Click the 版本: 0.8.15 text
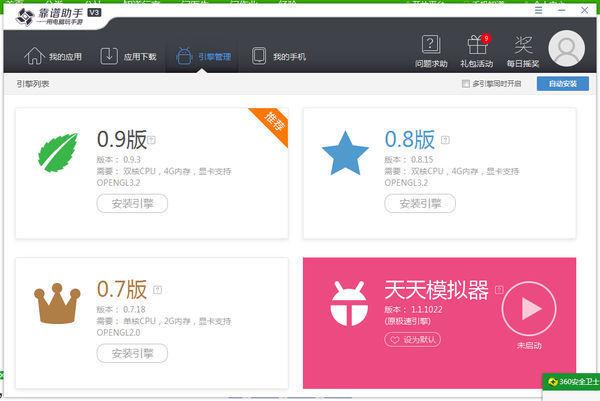The image size is (600, 401). click(x=409, y=159)
